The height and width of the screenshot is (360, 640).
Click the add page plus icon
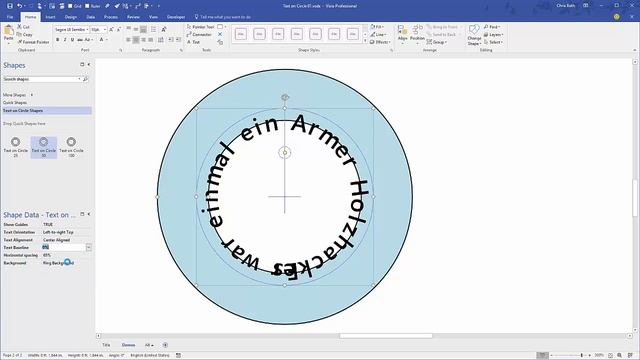pos(165,345)
